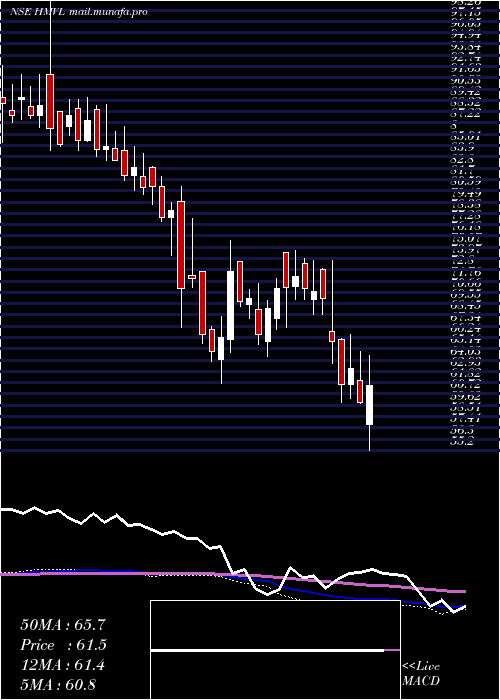Click the 59.62 price axis label

tap(465, 398)
